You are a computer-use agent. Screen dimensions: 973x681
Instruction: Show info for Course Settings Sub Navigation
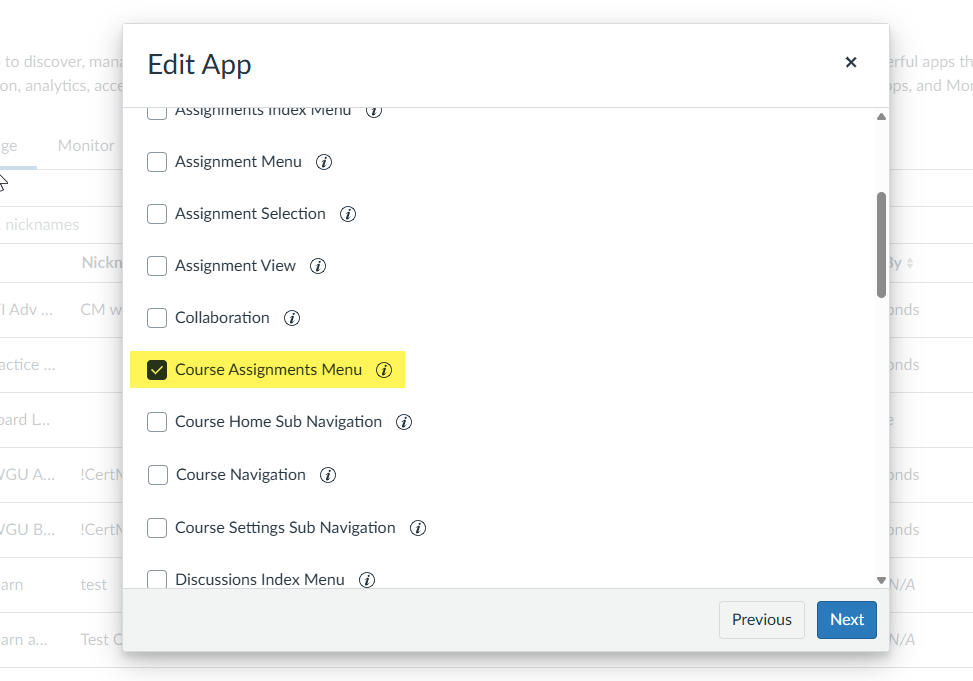pos(418,528)
